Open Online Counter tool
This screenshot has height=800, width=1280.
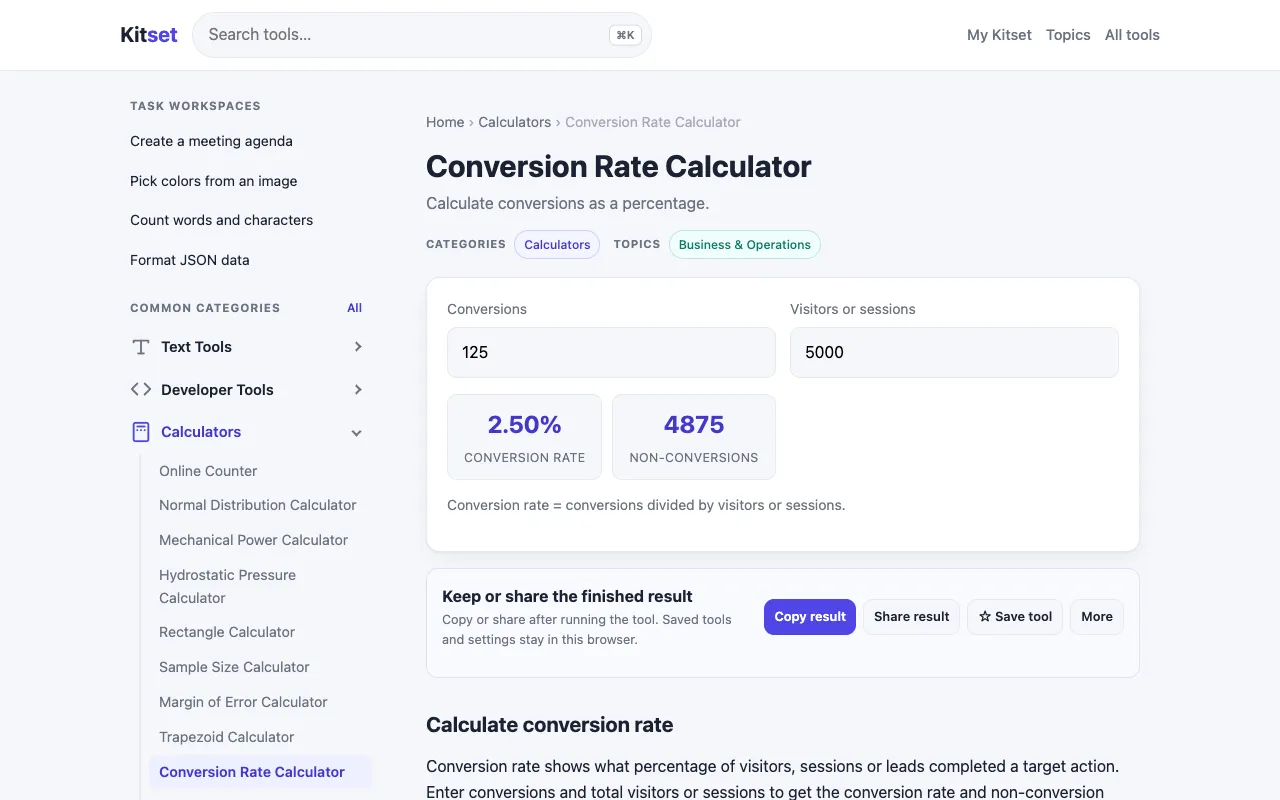click(208, 471)
